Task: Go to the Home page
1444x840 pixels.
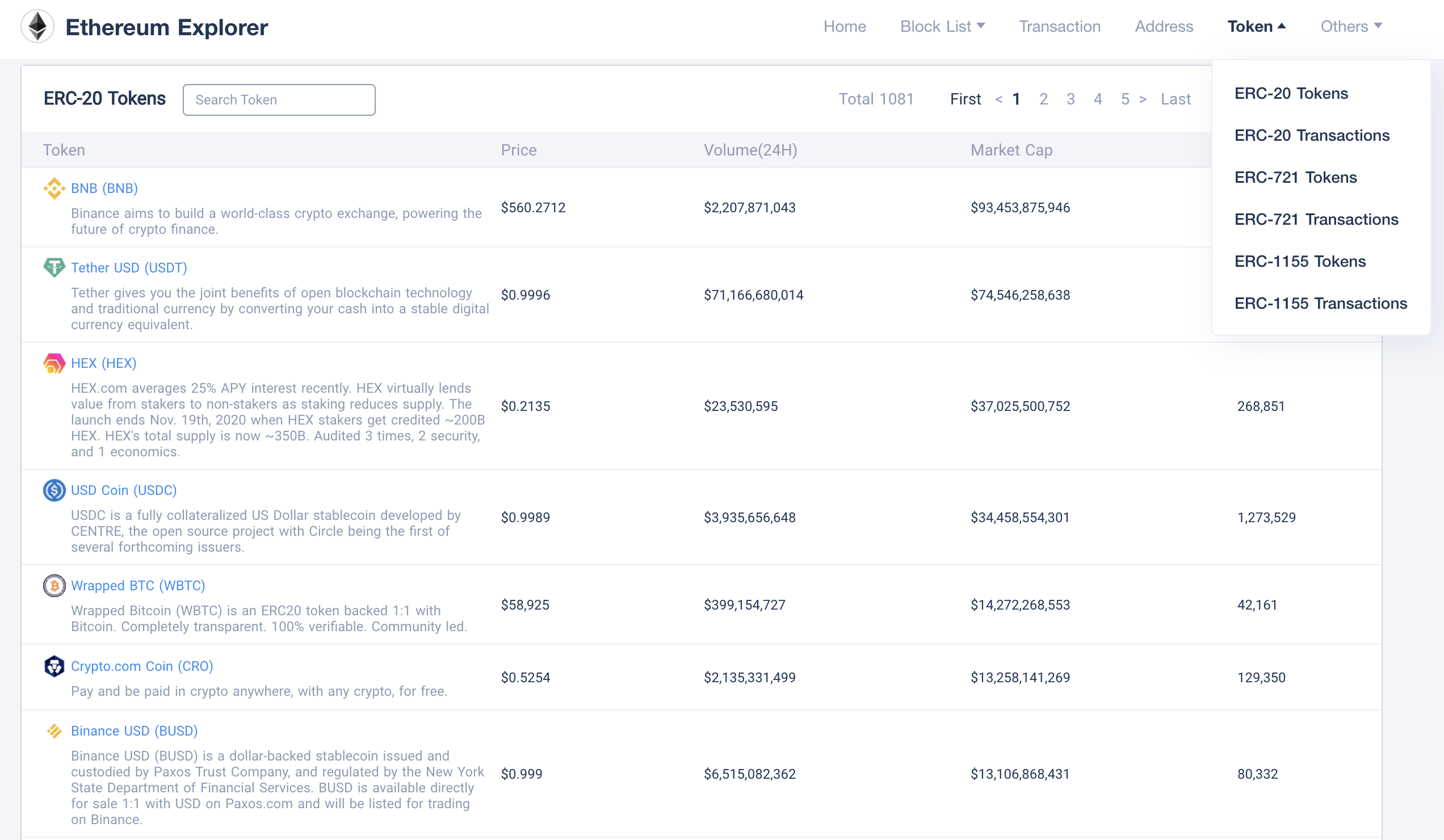Action: 845,26
